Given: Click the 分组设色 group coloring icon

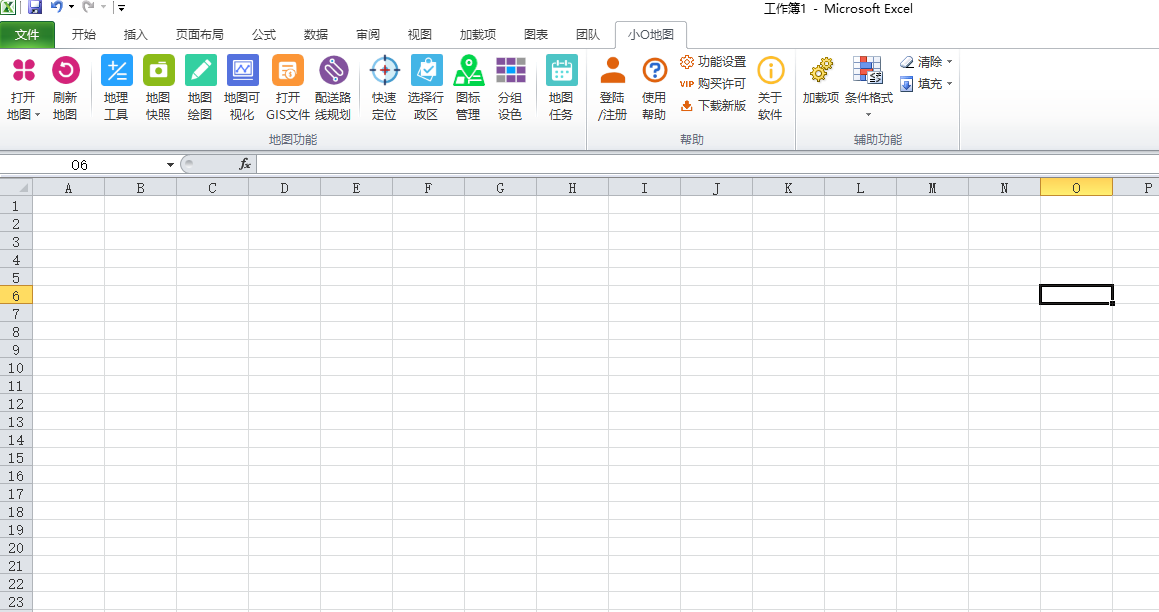Looking at the screenshot, I should tap(510, 70).
